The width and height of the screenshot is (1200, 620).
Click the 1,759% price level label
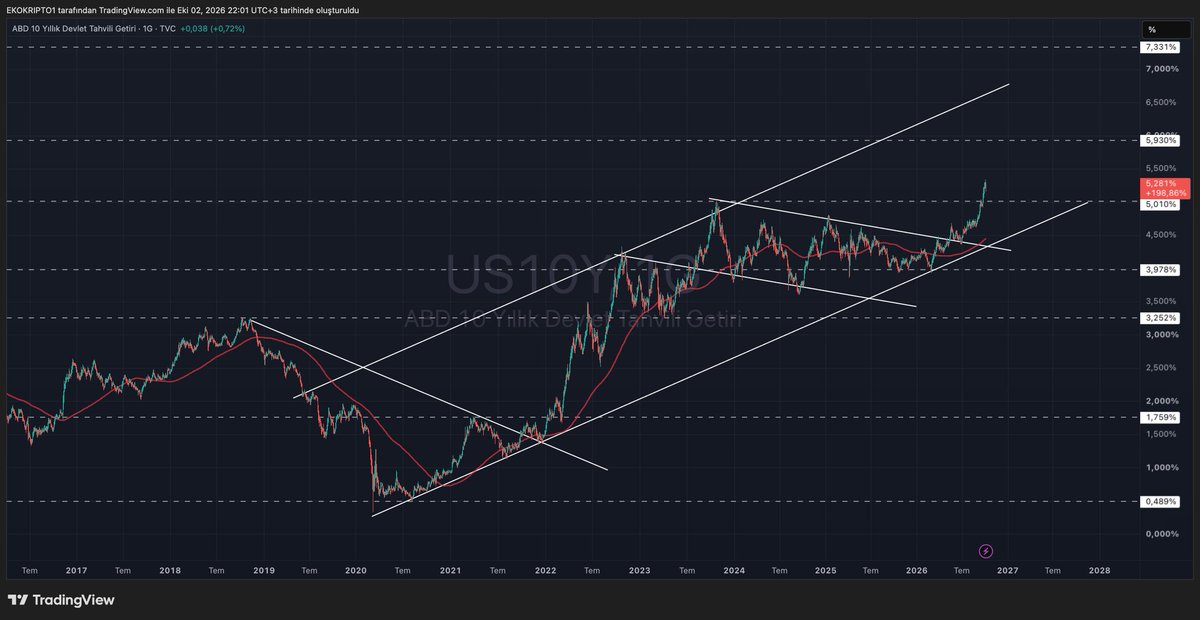tap(1160, 417)
